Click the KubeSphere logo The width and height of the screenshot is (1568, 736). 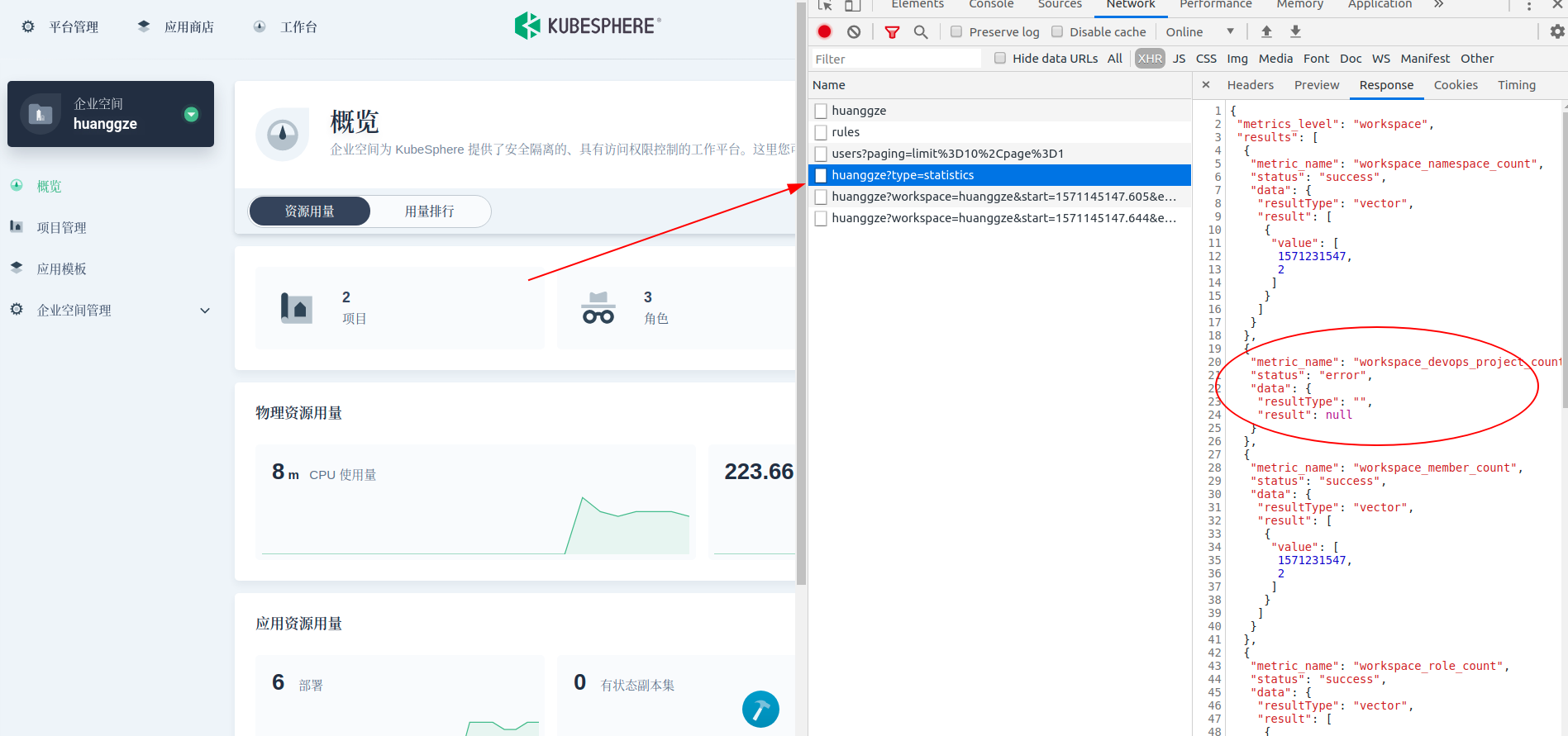point(588,26)
